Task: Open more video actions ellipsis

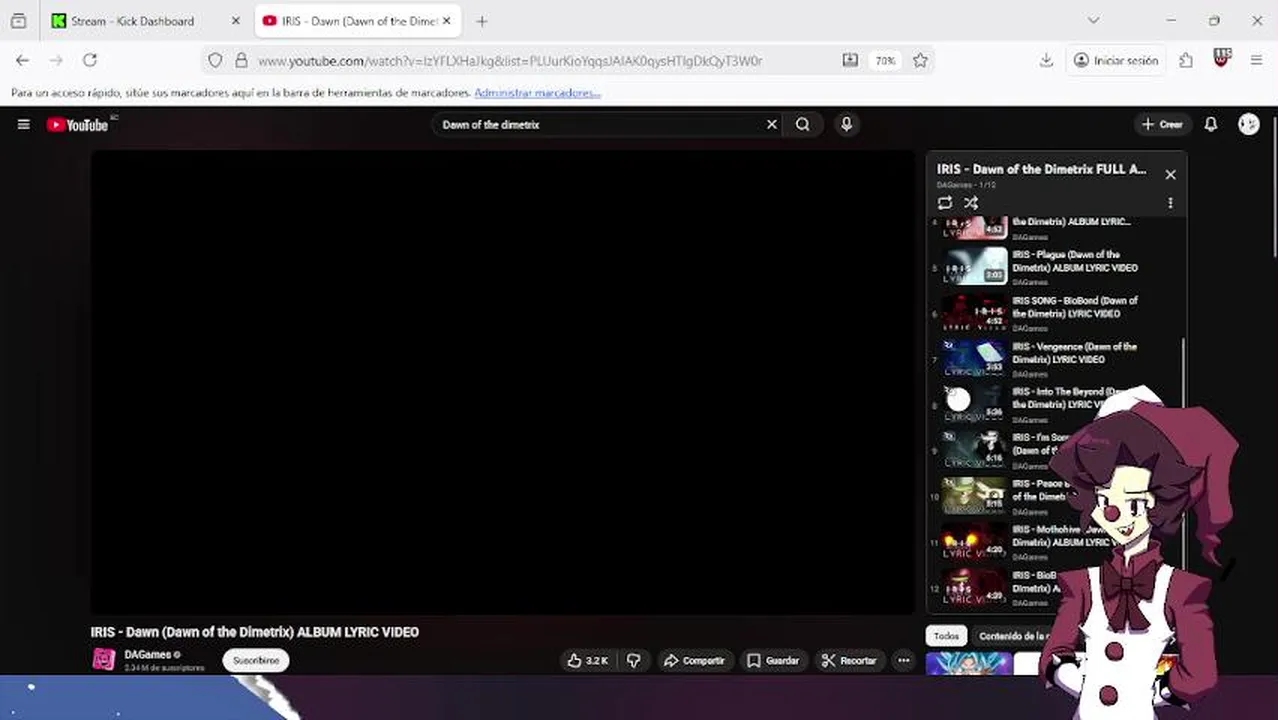Action: pos(903,661)
